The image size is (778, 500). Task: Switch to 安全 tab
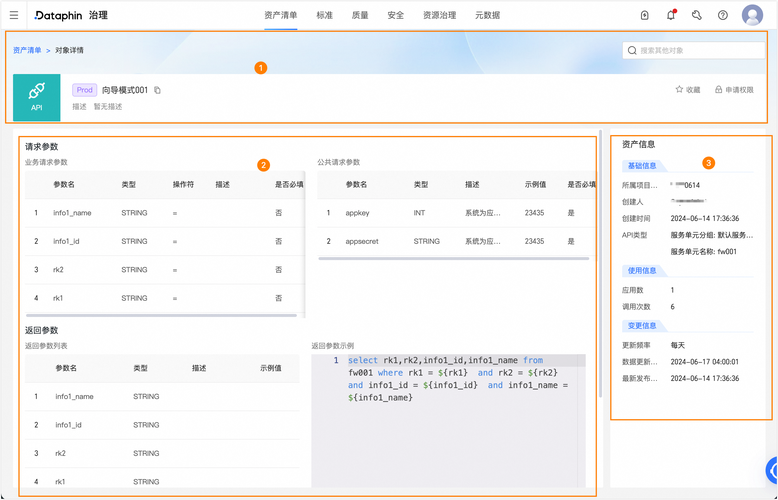395,15
